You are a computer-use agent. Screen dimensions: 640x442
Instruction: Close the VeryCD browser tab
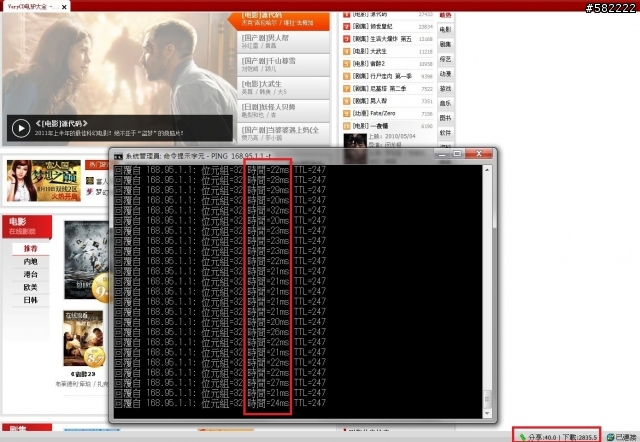coord(64,7)
